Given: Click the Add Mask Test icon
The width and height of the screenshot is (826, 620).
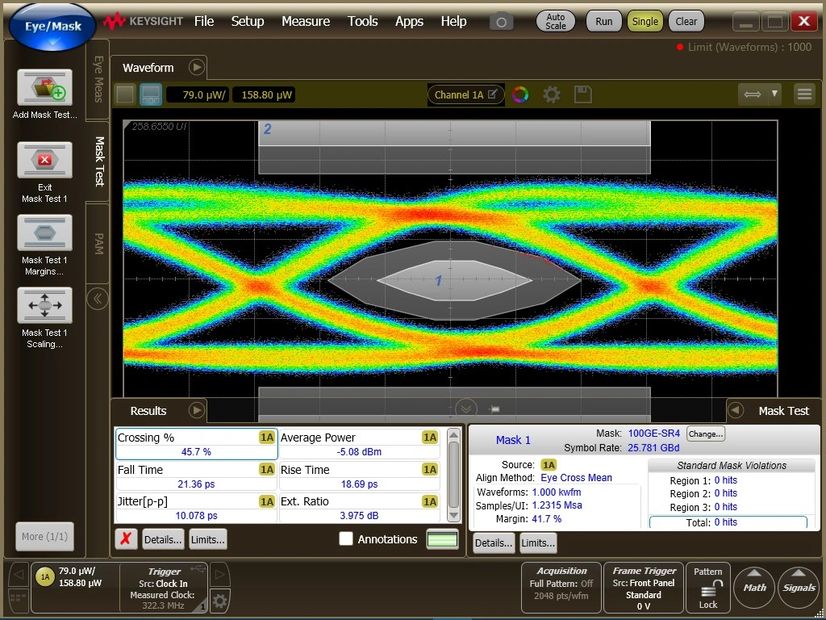Looking at the screenshot, I should [x=44, y=90].
